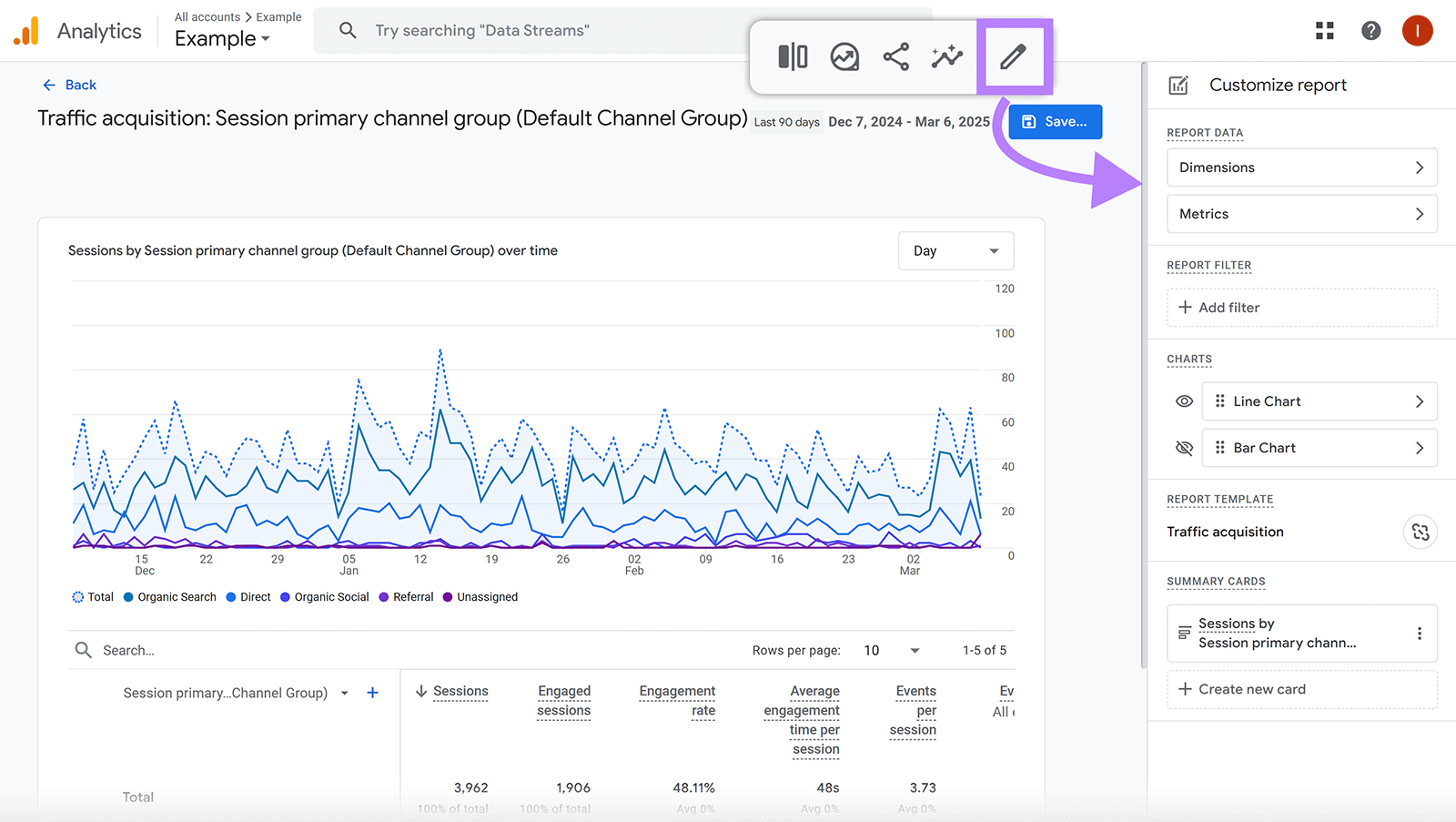1456x822 pixels.
Task: Toggle Organic Search series in chart legend
Action: pos(170,597)
